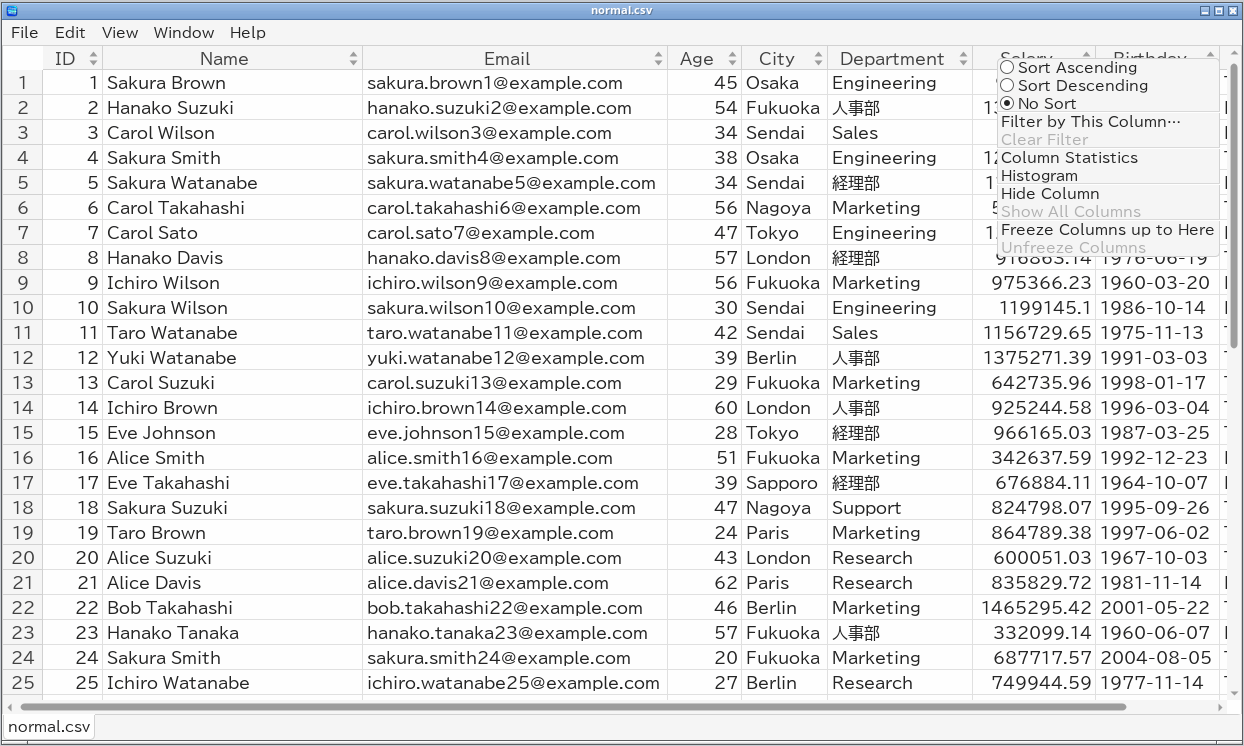
Task: Click cell hanako.tanaka23@example.com
Action: coord(515,633)
